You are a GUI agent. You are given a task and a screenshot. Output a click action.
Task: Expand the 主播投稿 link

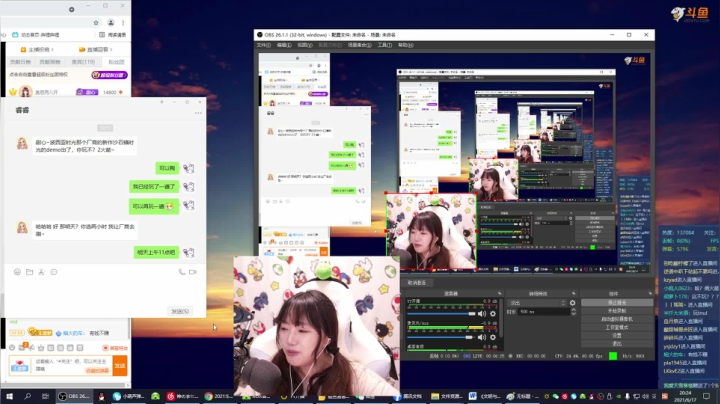[x=37, y=50]
